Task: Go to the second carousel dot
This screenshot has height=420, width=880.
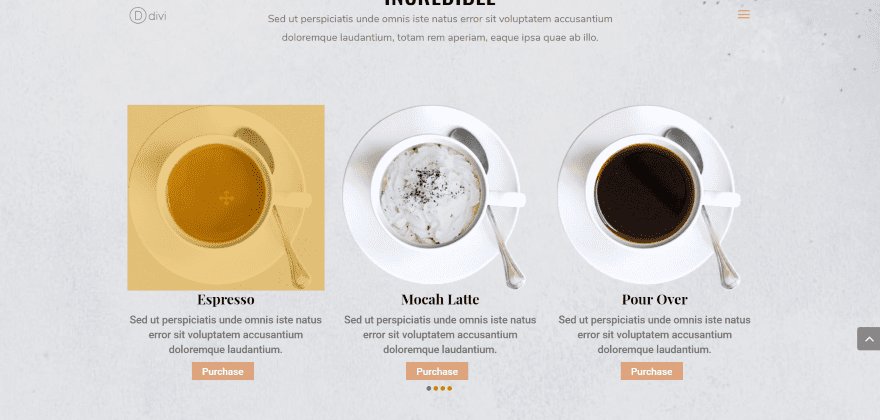Action: (436, 388)
